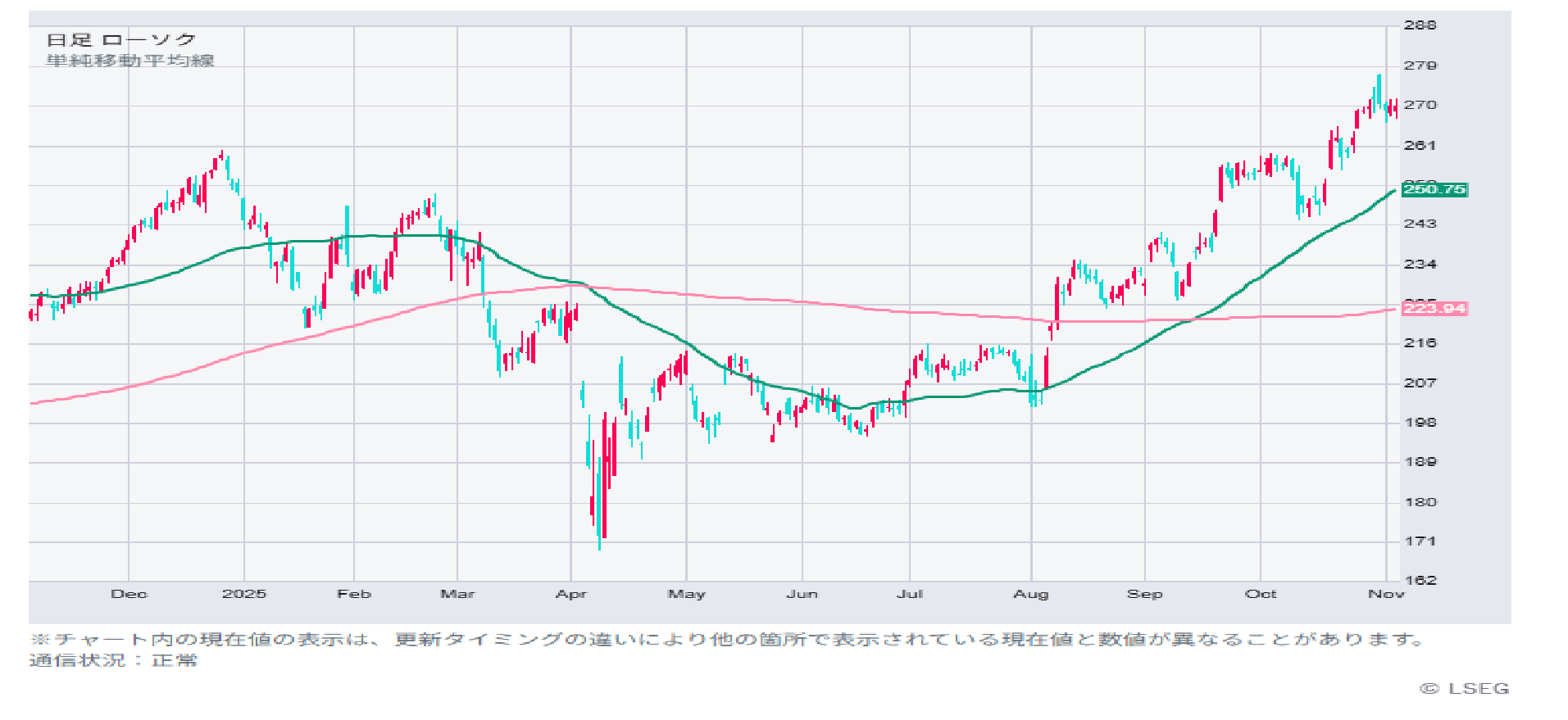This screenshot has width=1568, height=720.
Task: Click the 270 price level on the axis
Action: (x=1420, y=106)
